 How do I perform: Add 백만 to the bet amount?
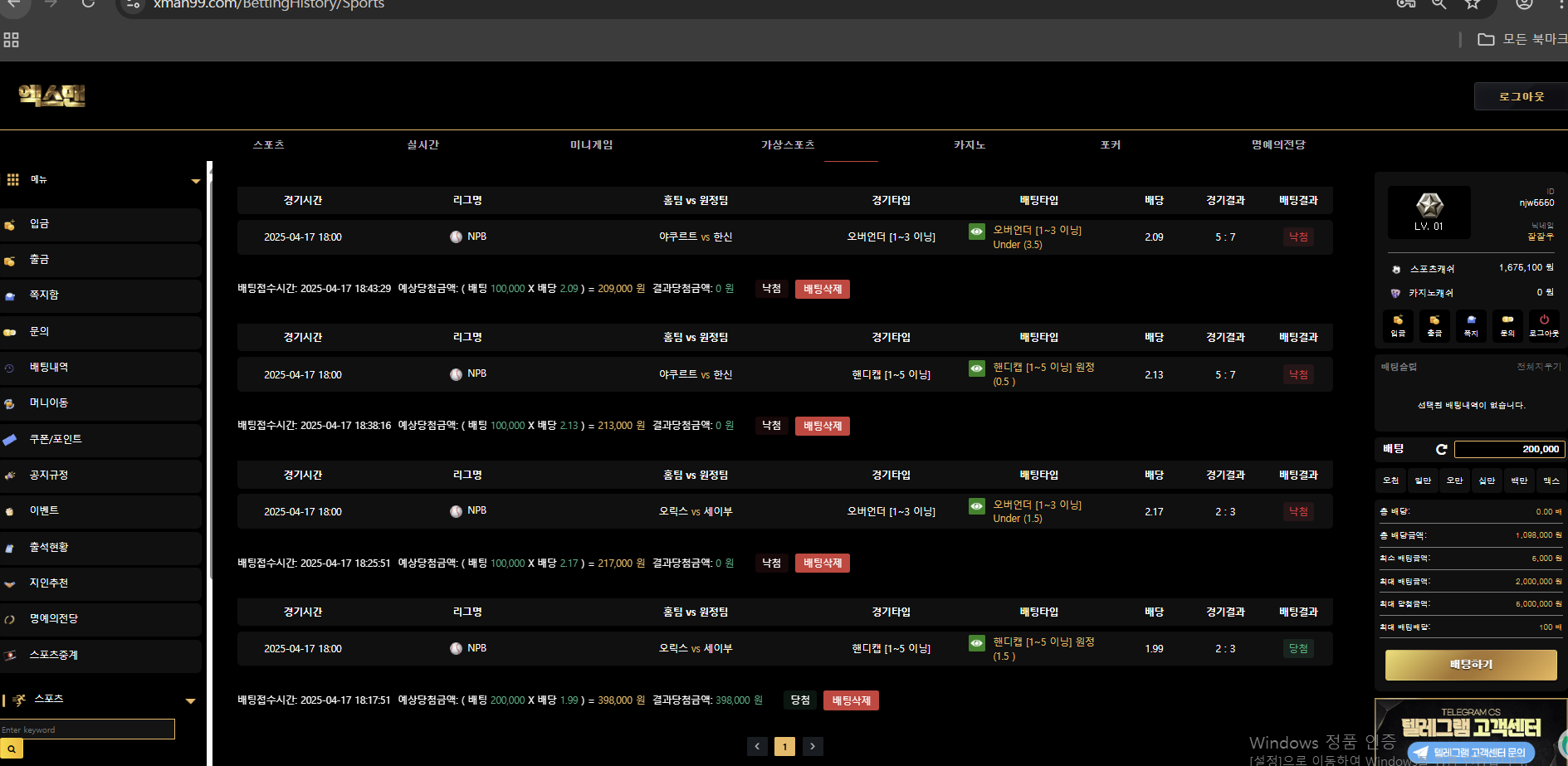pos(1519,481)
